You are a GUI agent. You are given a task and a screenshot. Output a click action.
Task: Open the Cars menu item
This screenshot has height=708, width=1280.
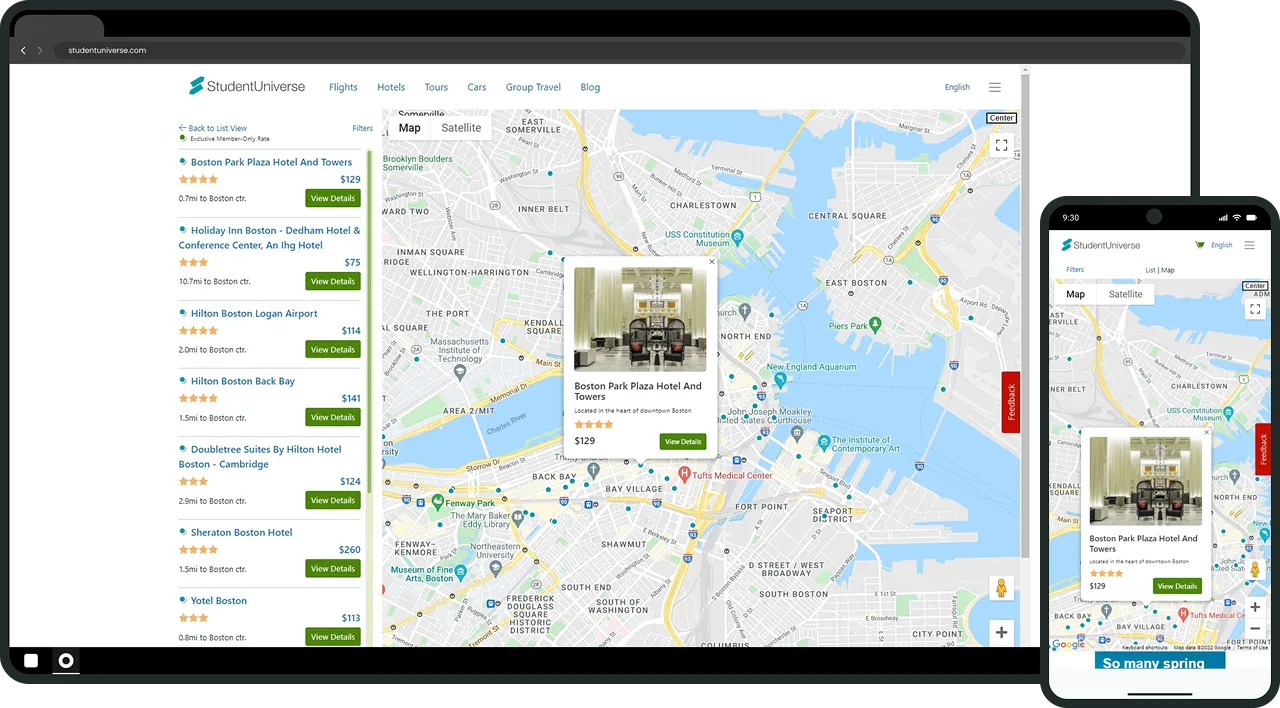[477, 87]
